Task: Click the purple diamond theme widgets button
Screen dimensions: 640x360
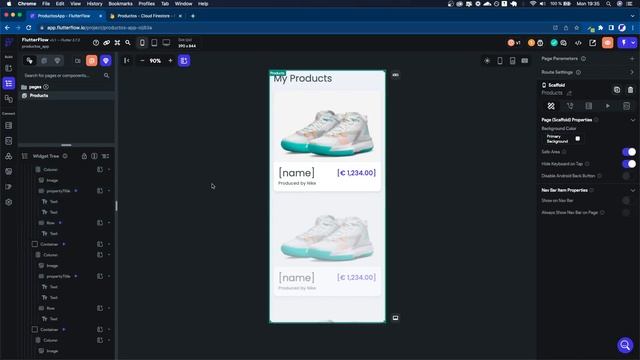Action: (x=106, y=61)
